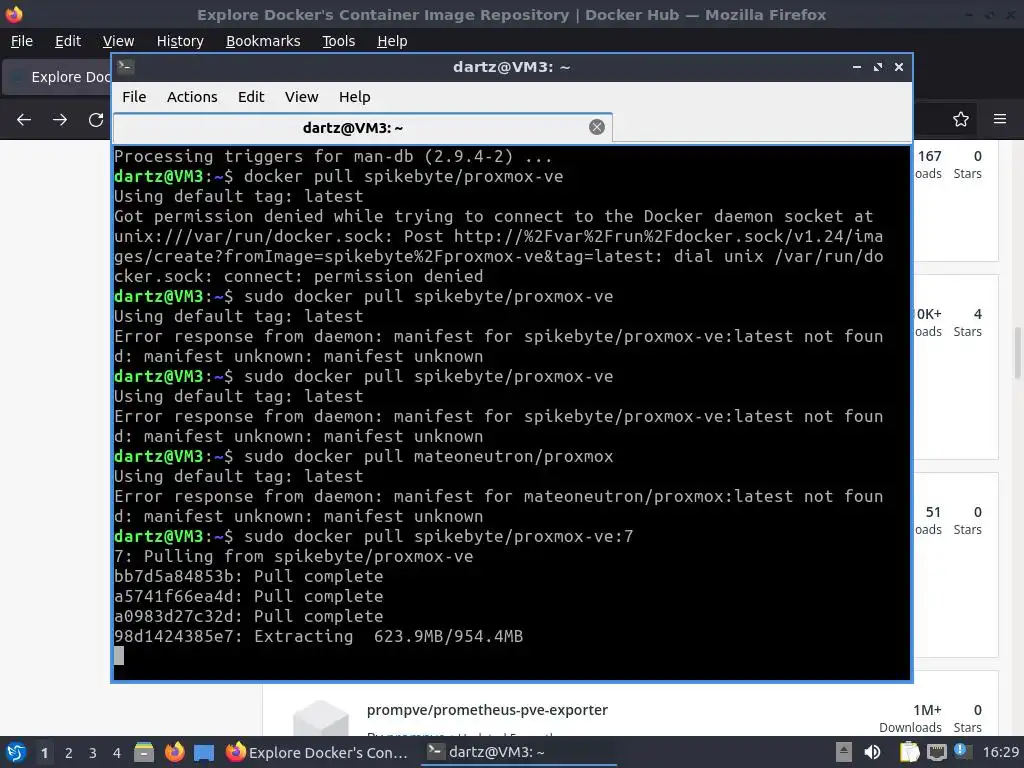Click the Firefox page vertical scrollbar
Screen dimensions: 1024x768
tap(1017, 353)
